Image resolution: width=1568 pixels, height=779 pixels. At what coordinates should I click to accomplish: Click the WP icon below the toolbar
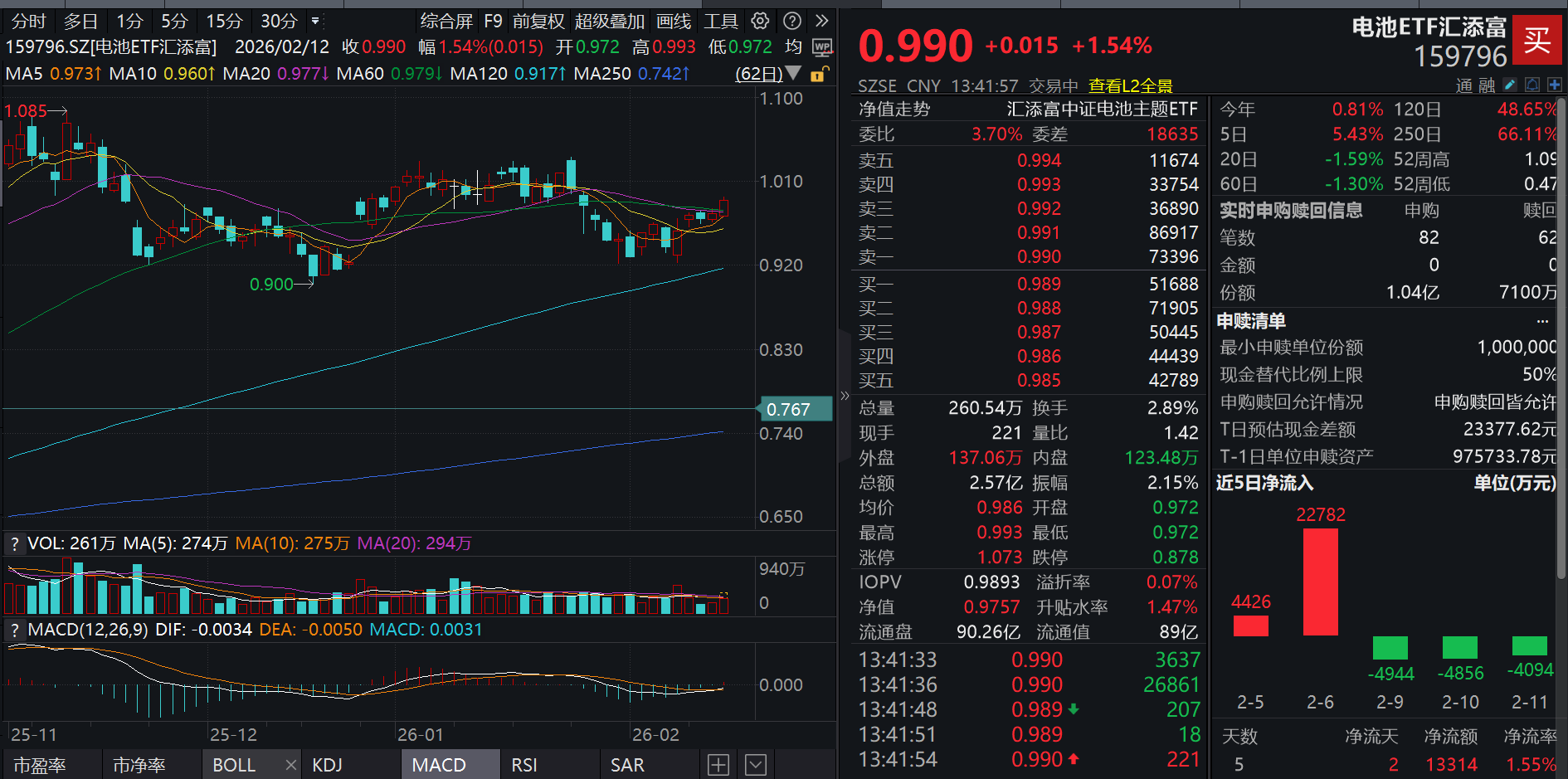point(822,48)
